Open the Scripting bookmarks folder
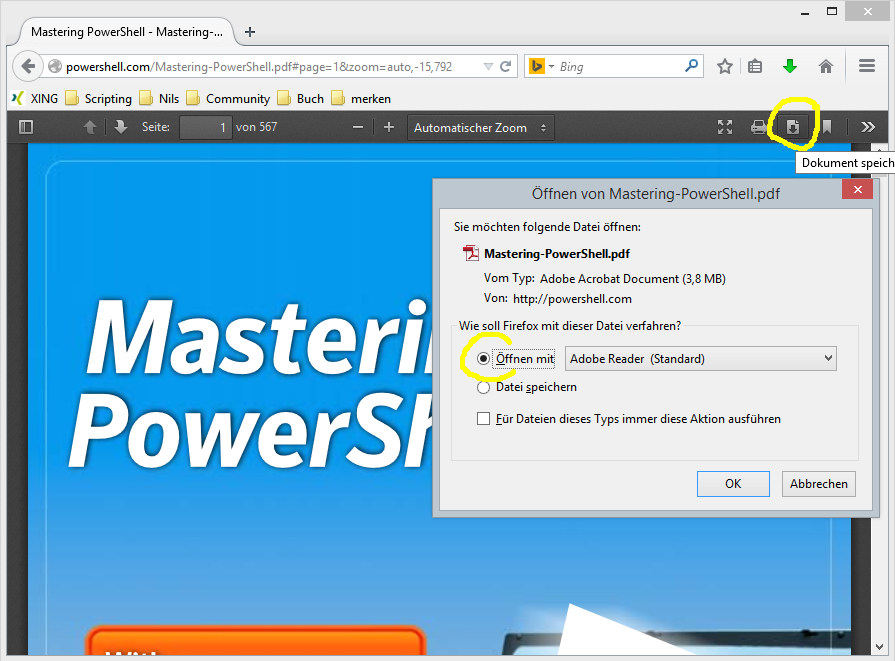 (x=98, y=99)
